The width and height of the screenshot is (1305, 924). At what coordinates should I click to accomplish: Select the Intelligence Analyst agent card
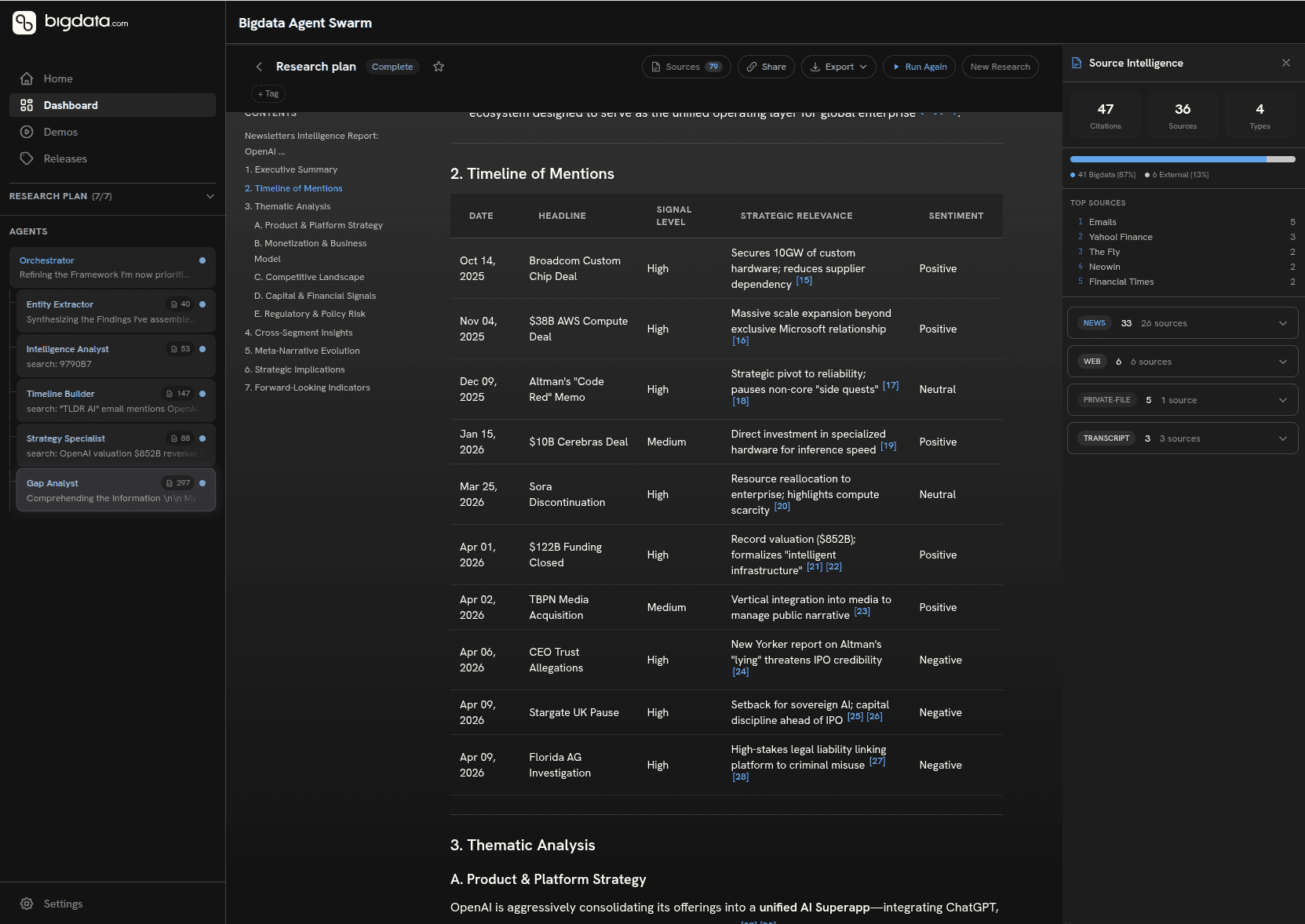point(115,356)
